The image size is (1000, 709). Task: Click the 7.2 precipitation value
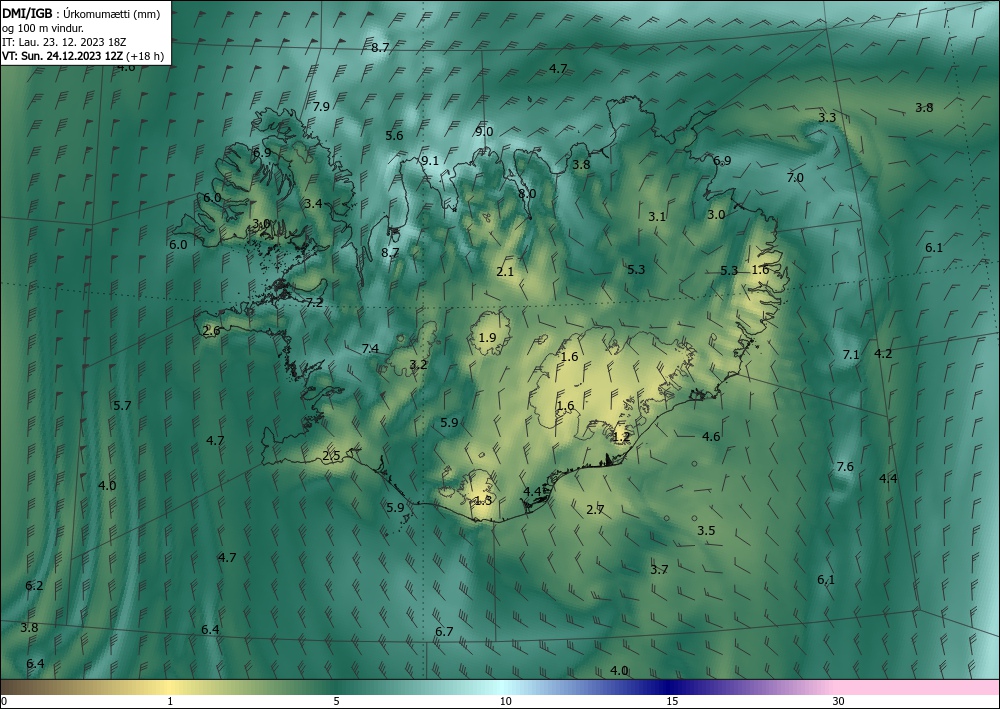(x=314, y=303)
